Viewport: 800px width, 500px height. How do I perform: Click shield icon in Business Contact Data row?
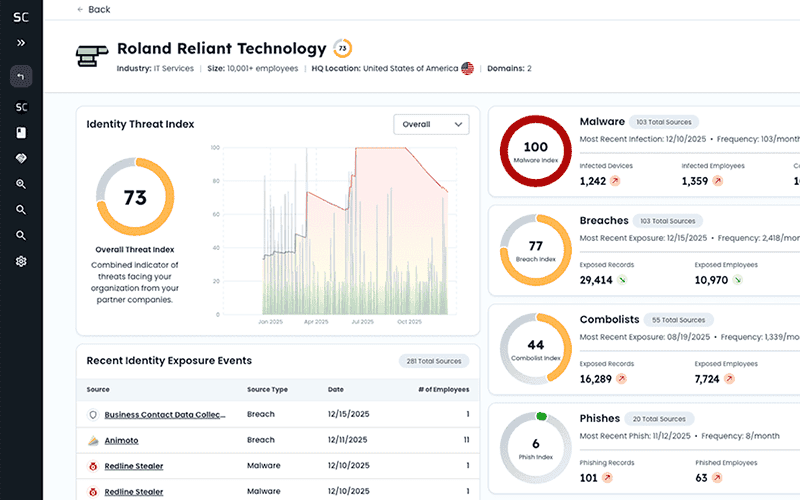(93, 415)
